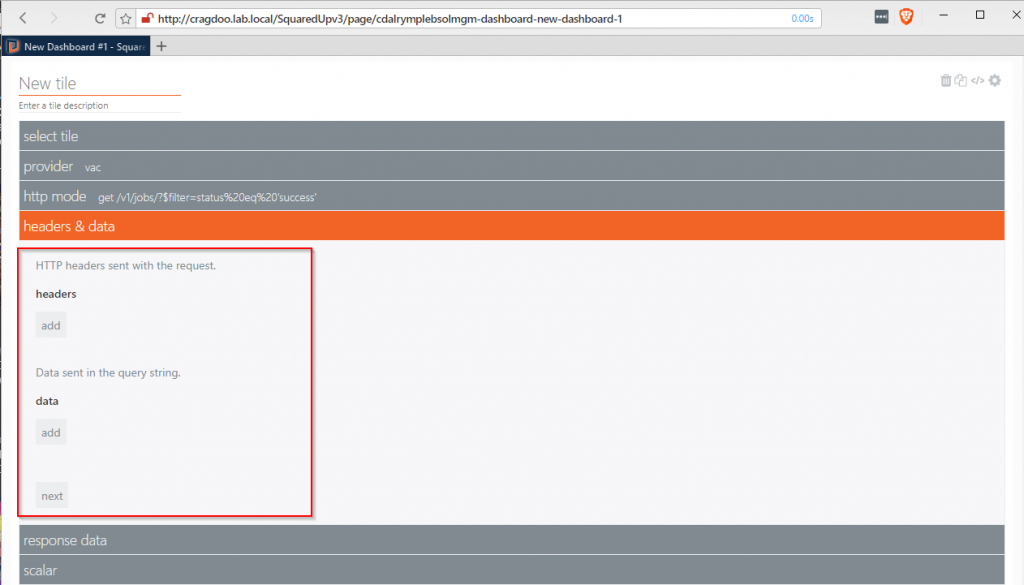Click the browser back arrow
Image resolution: width=1024 pixels, height=585 pixels.
pyautogui.click(x=24, y=18)
